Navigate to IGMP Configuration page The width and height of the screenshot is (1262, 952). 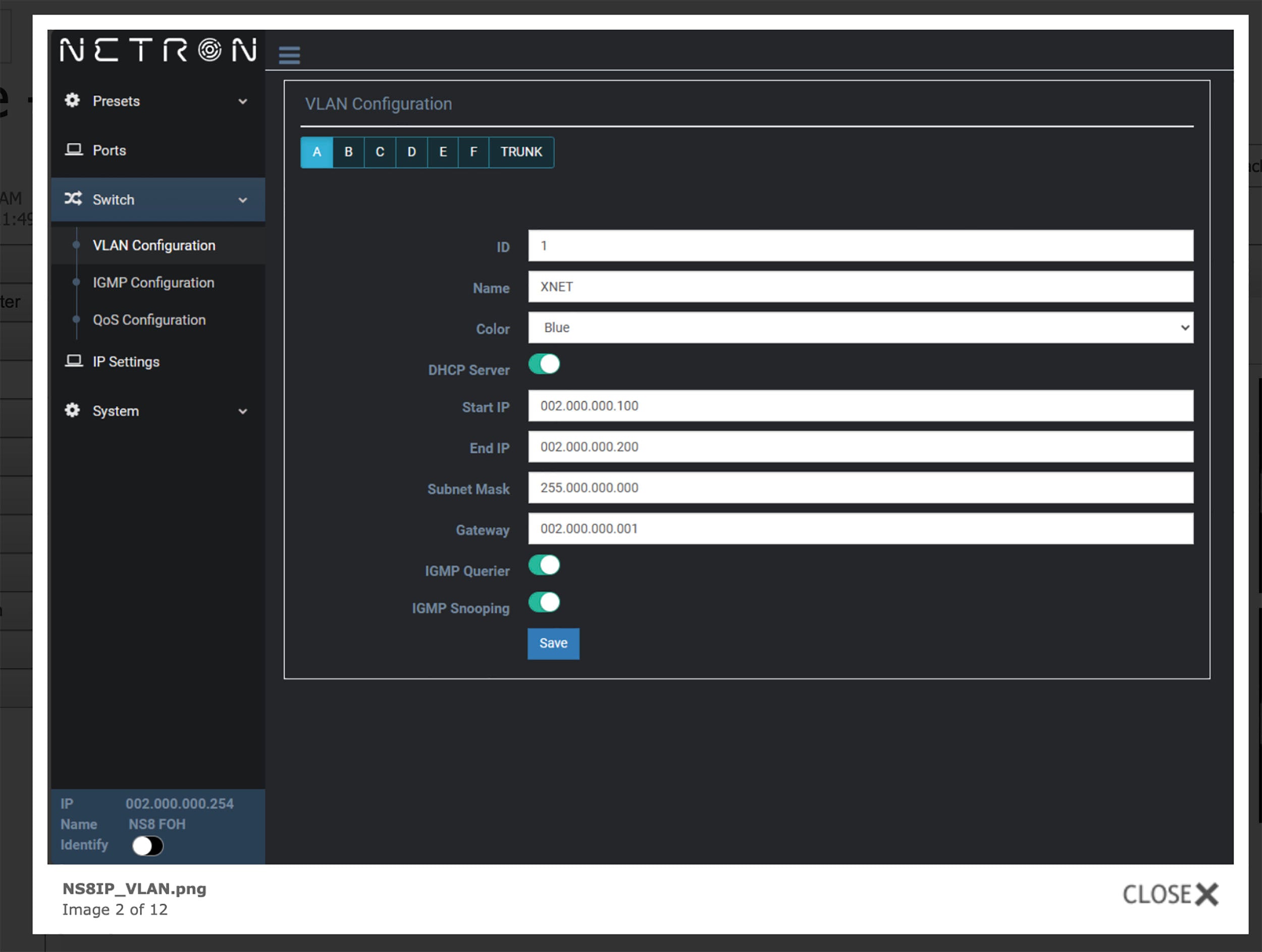(153, 282)
